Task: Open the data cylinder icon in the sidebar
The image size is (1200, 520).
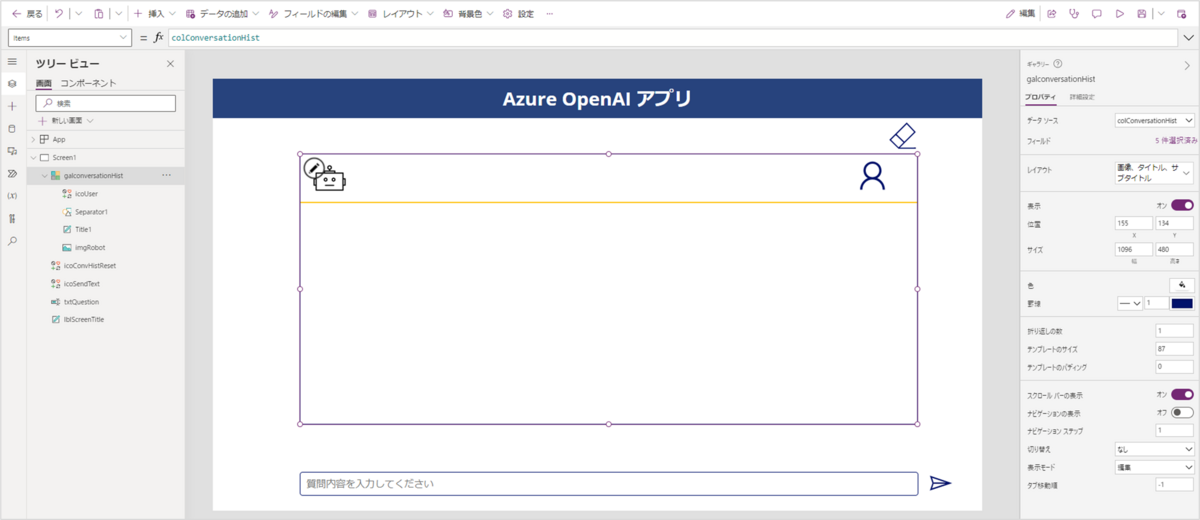Action: click(12, 128)
